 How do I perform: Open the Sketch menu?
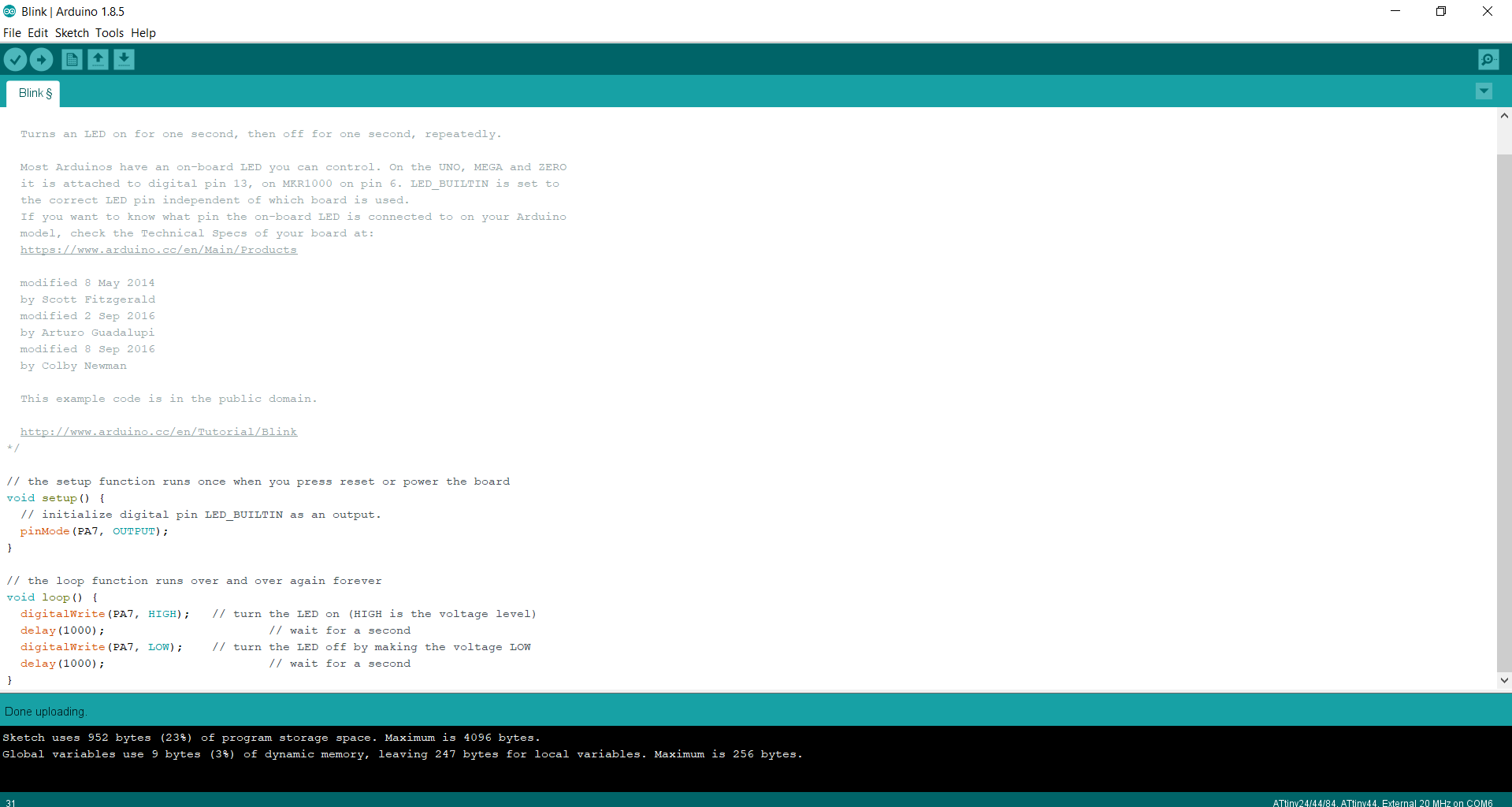pyautogui.click(x=72, y=33)
